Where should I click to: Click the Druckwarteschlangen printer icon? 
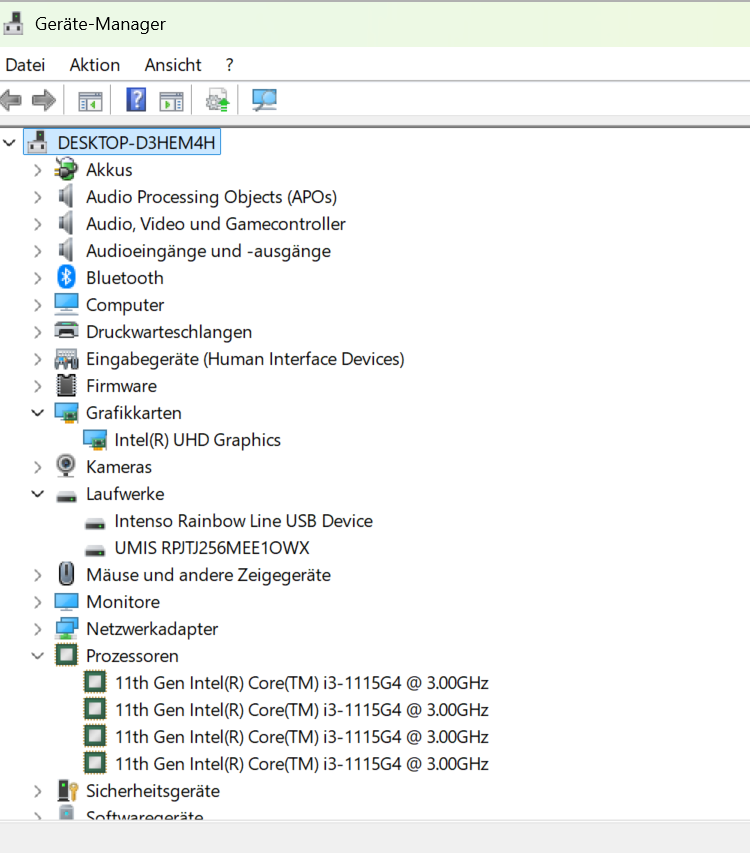[66, 331]
